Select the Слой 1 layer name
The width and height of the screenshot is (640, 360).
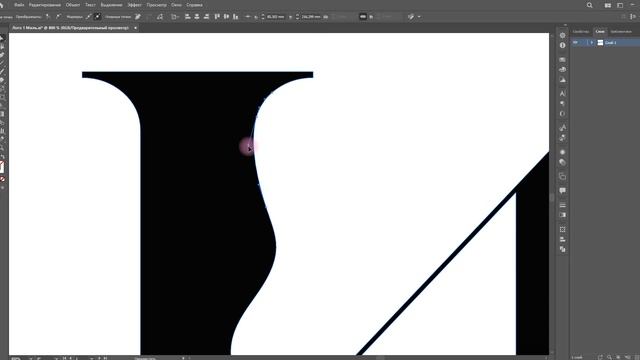click(x=611, y=42)
